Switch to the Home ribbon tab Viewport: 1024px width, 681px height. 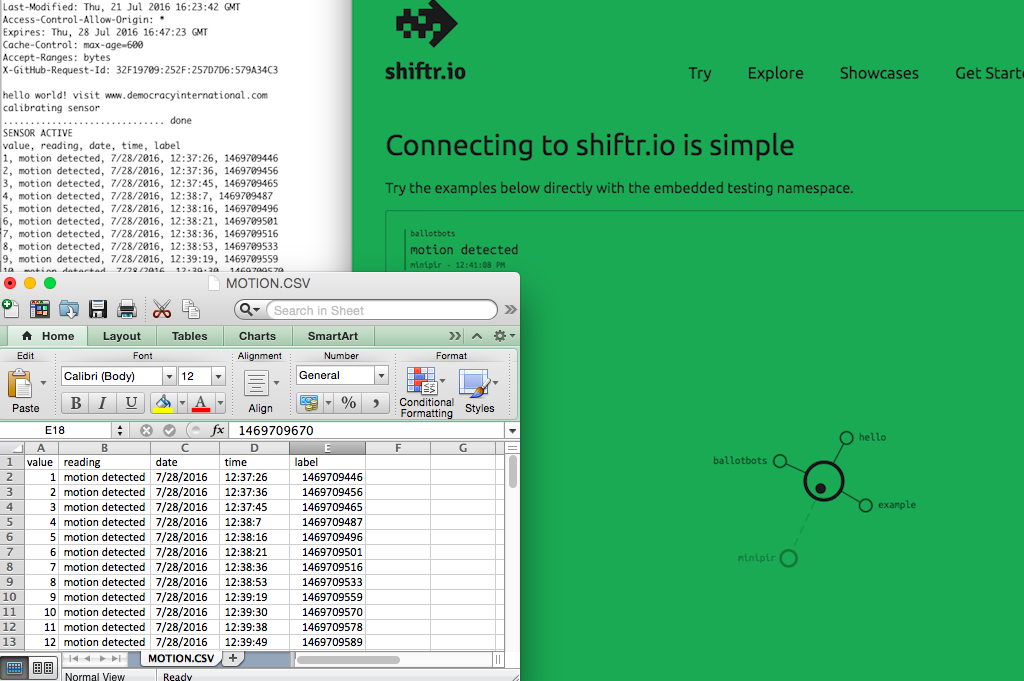[x=48, y=336]
